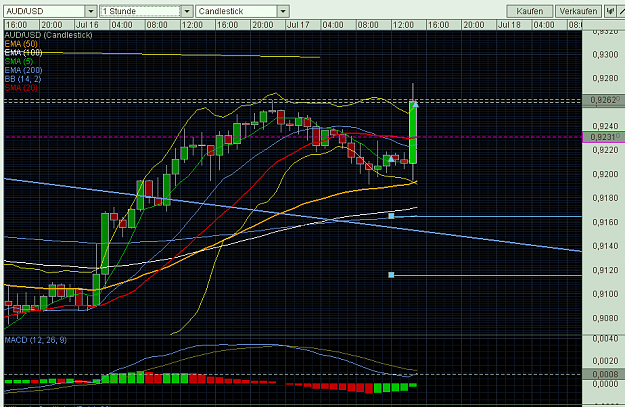Image resolution: width=625 pixels, height=407 pixels.
Task: Click the purple 0,9231 price level label
Action: click(604, 137)
